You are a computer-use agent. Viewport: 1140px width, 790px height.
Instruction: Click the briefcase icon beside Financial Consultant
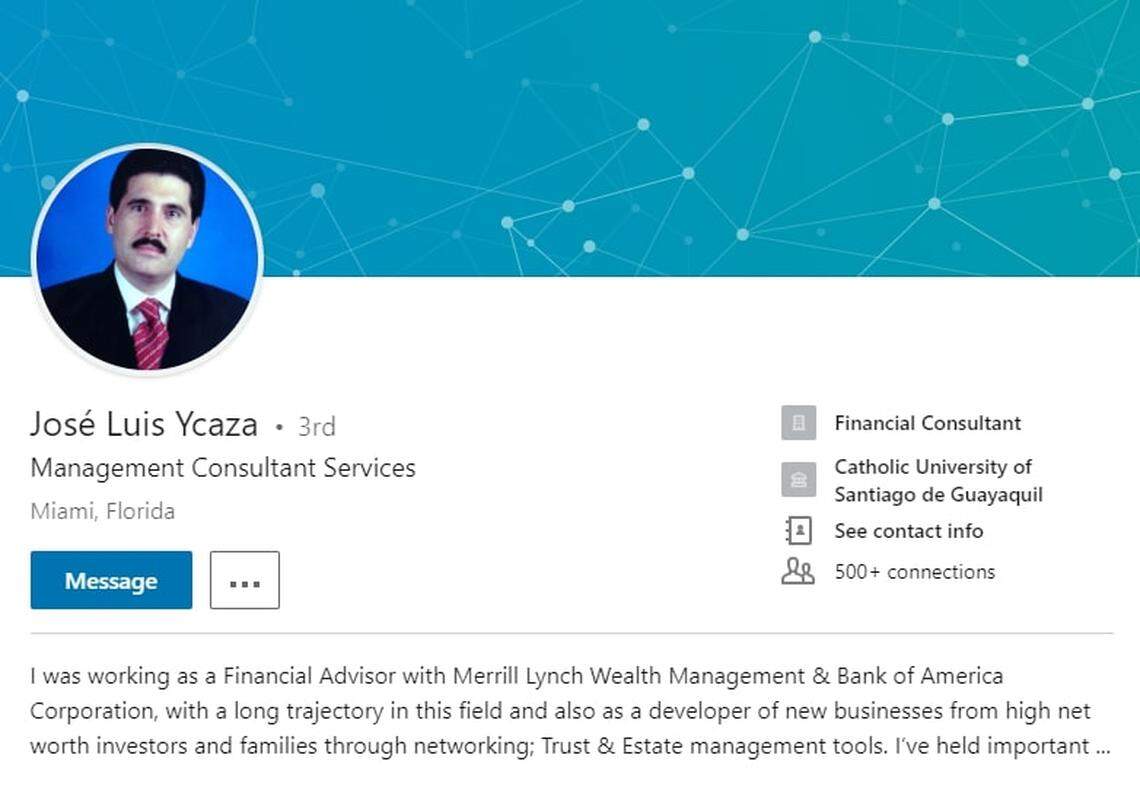point(798,423)
